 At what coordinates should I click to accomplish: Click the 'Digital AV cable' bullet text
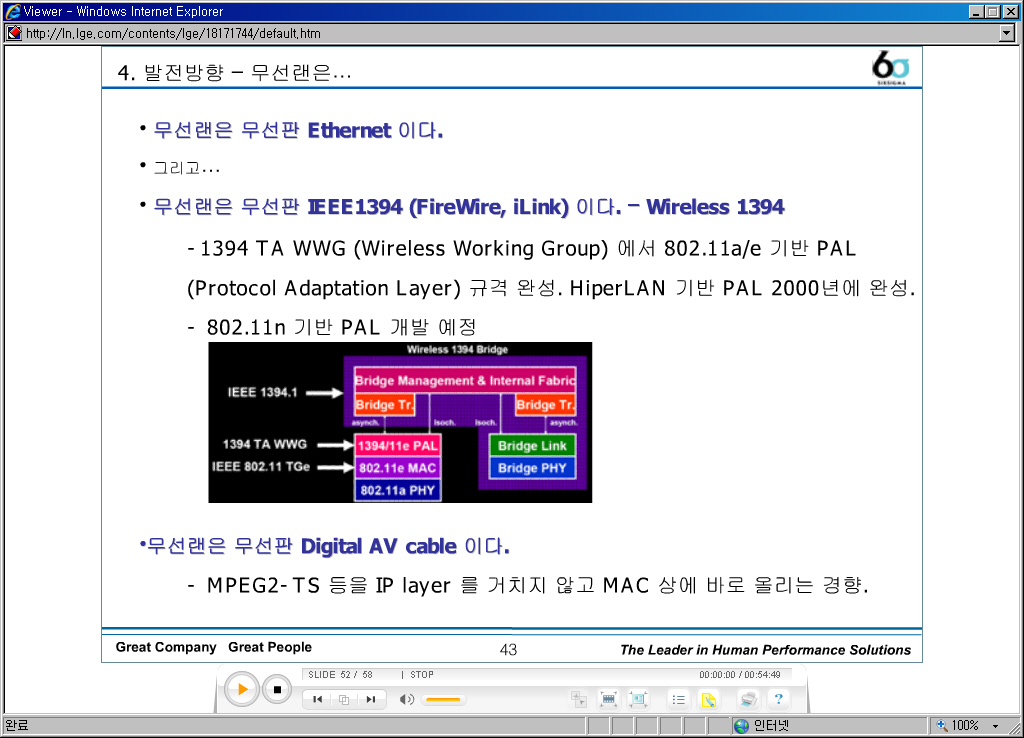tap(379, 546)
